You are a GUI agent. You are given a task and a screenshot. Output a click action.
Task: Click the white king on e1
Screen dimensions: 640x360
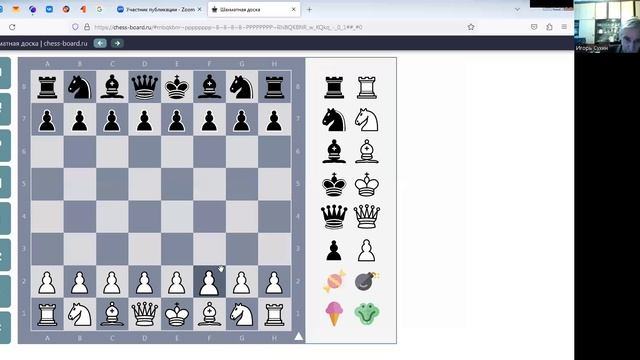click(177, 314)
